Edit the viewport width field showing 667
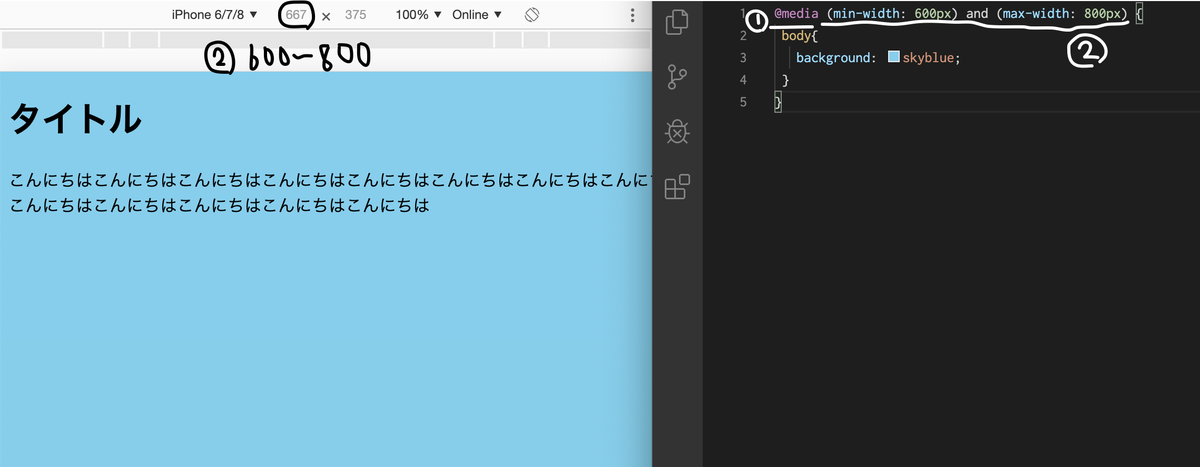Viewport: 1200px width, 467px height. [x=295, y=15]
